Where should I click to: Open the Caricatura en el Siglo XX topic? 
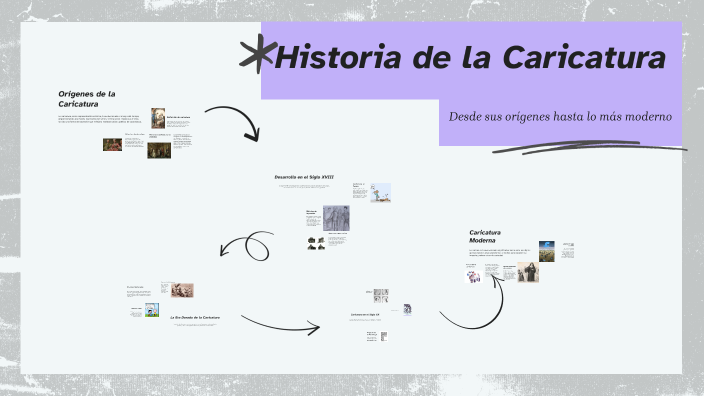coord(365,315)
